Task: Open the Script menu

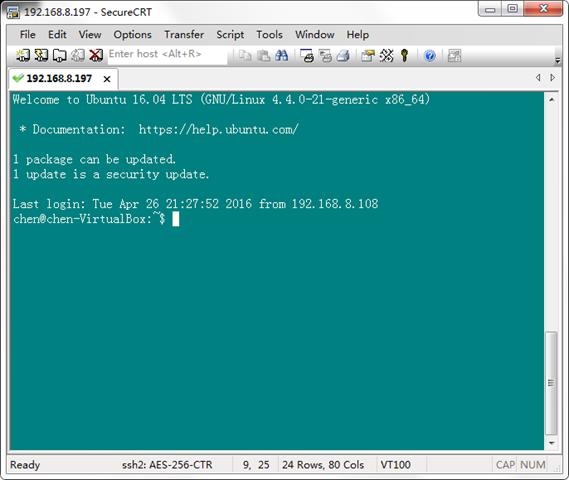Action: (x=230, y=34)
